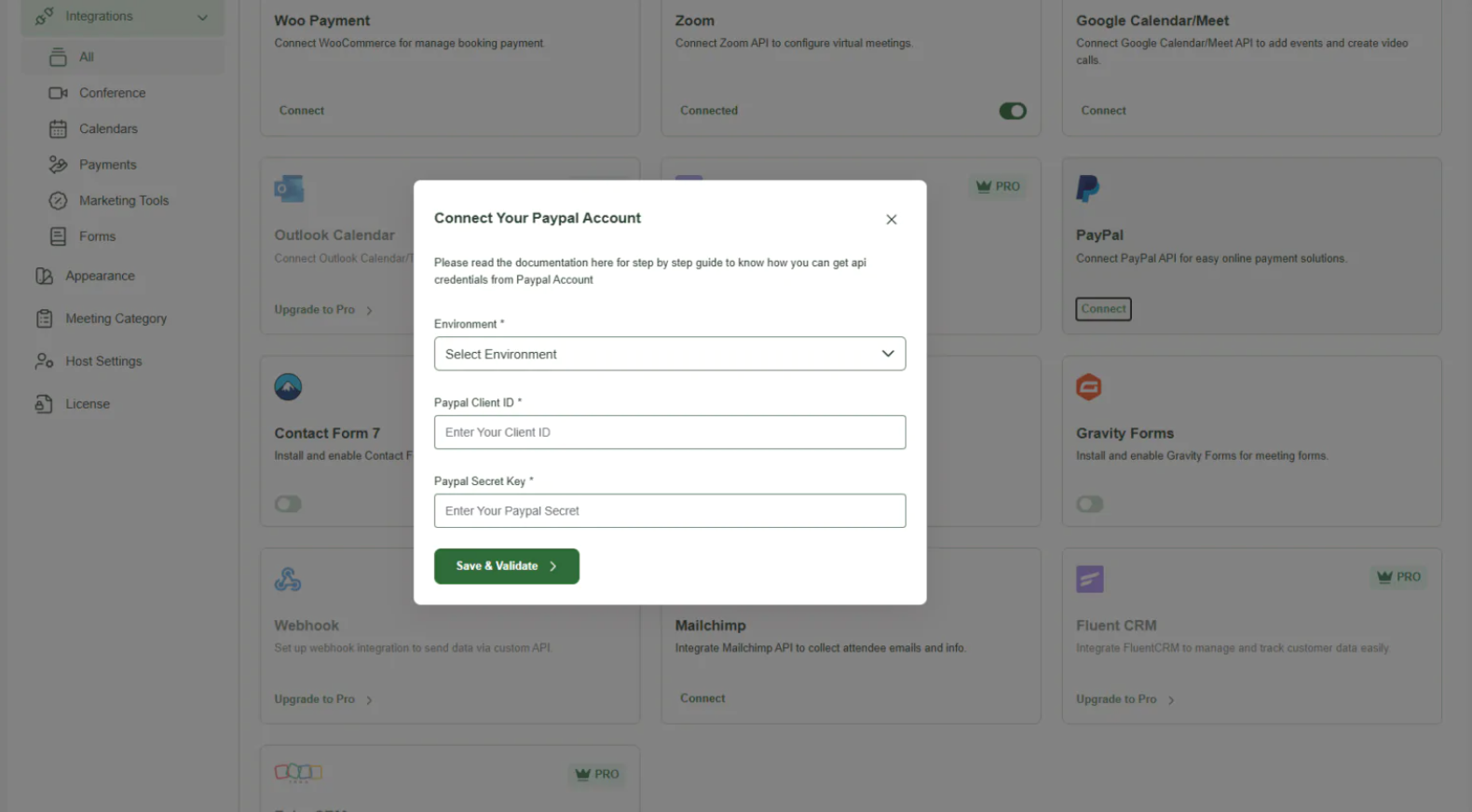Toggle the Contact Form 7 switch
Screen dimensions: 1472x812
tap(288, 504)
